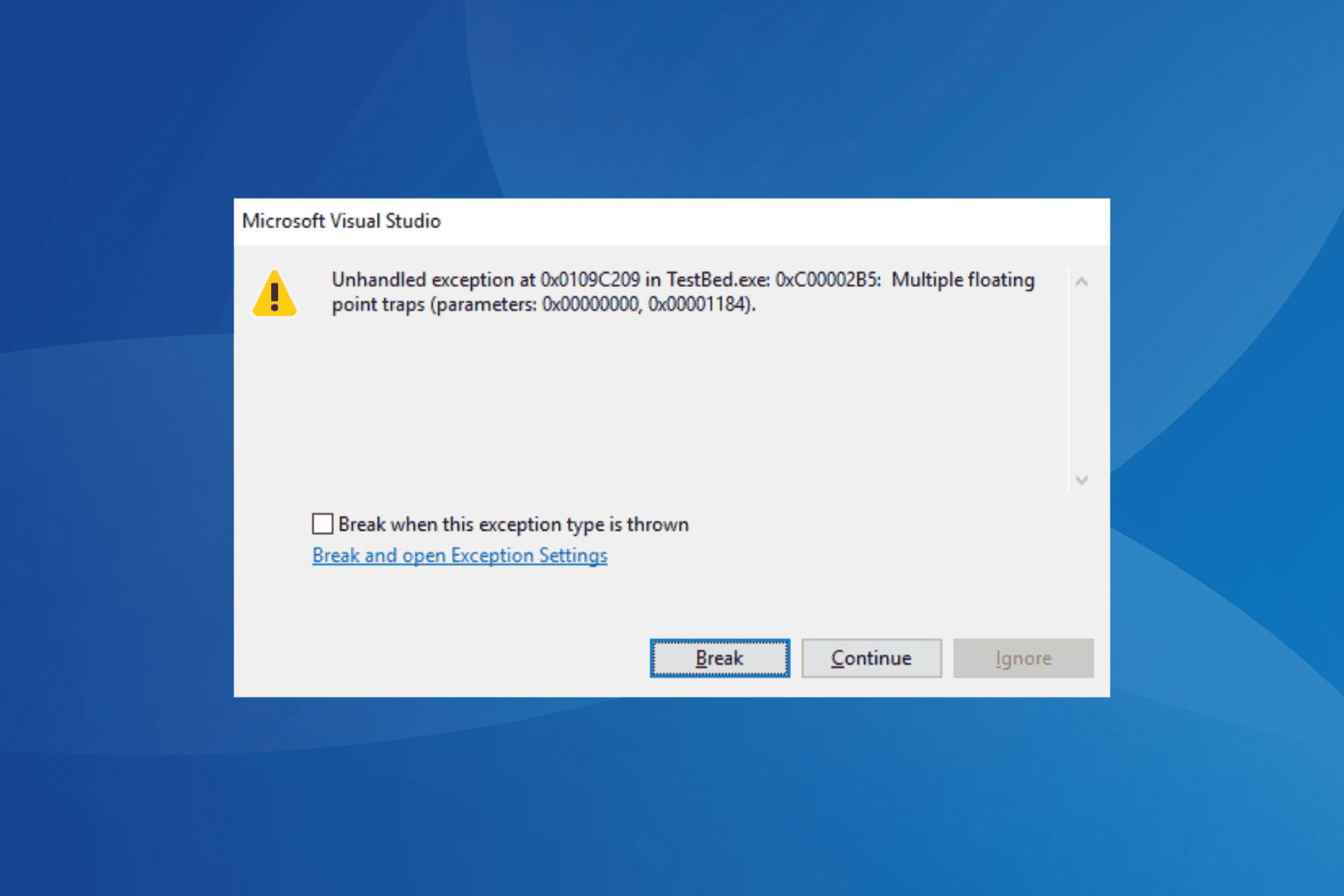Click the greyed-out Ignore button
Viewport: 1344px width, 896px height.
point(1023,658)
